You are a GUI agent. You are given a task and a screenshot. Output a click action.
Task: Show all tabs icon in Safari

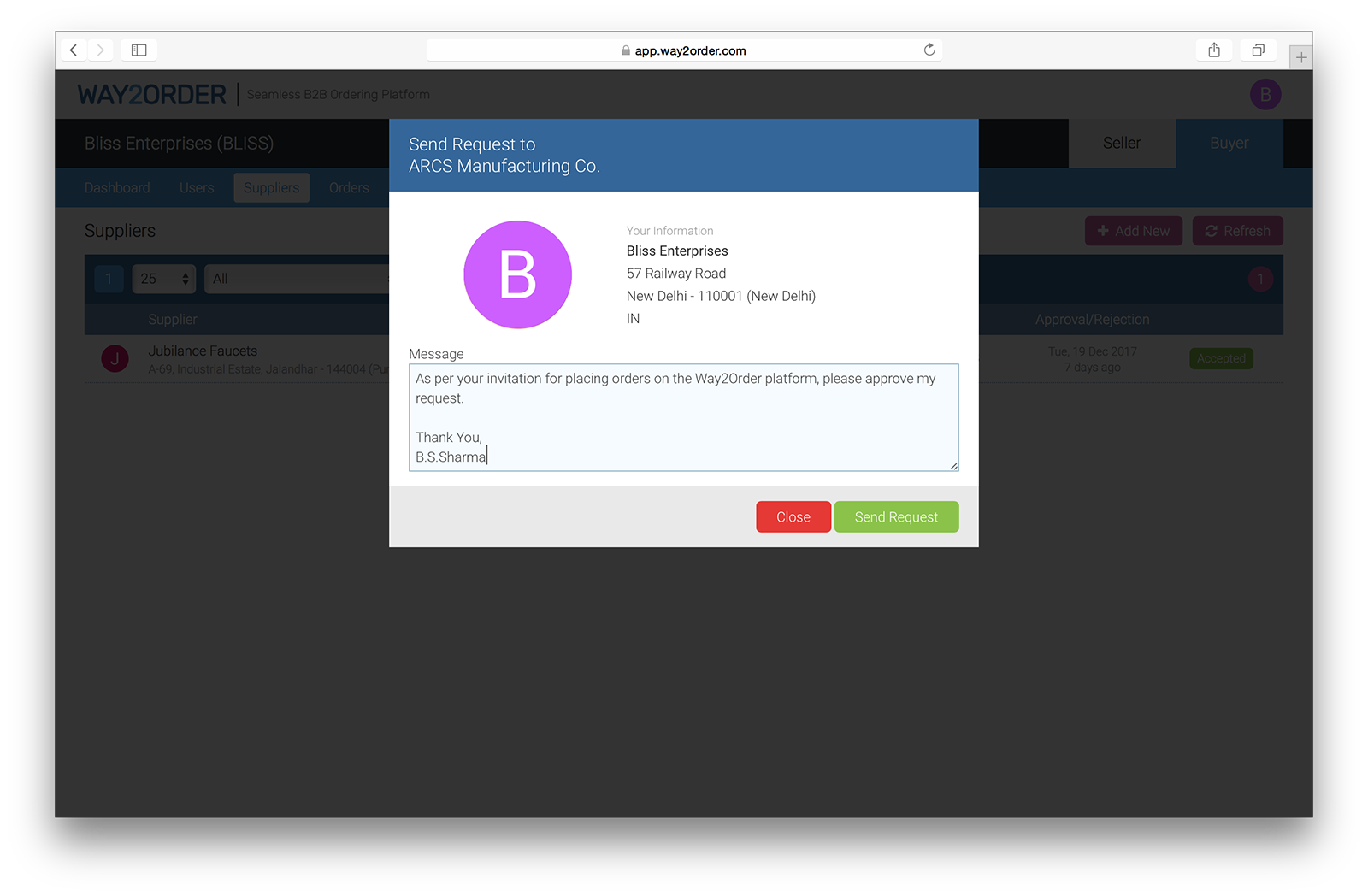point(1258,50)
